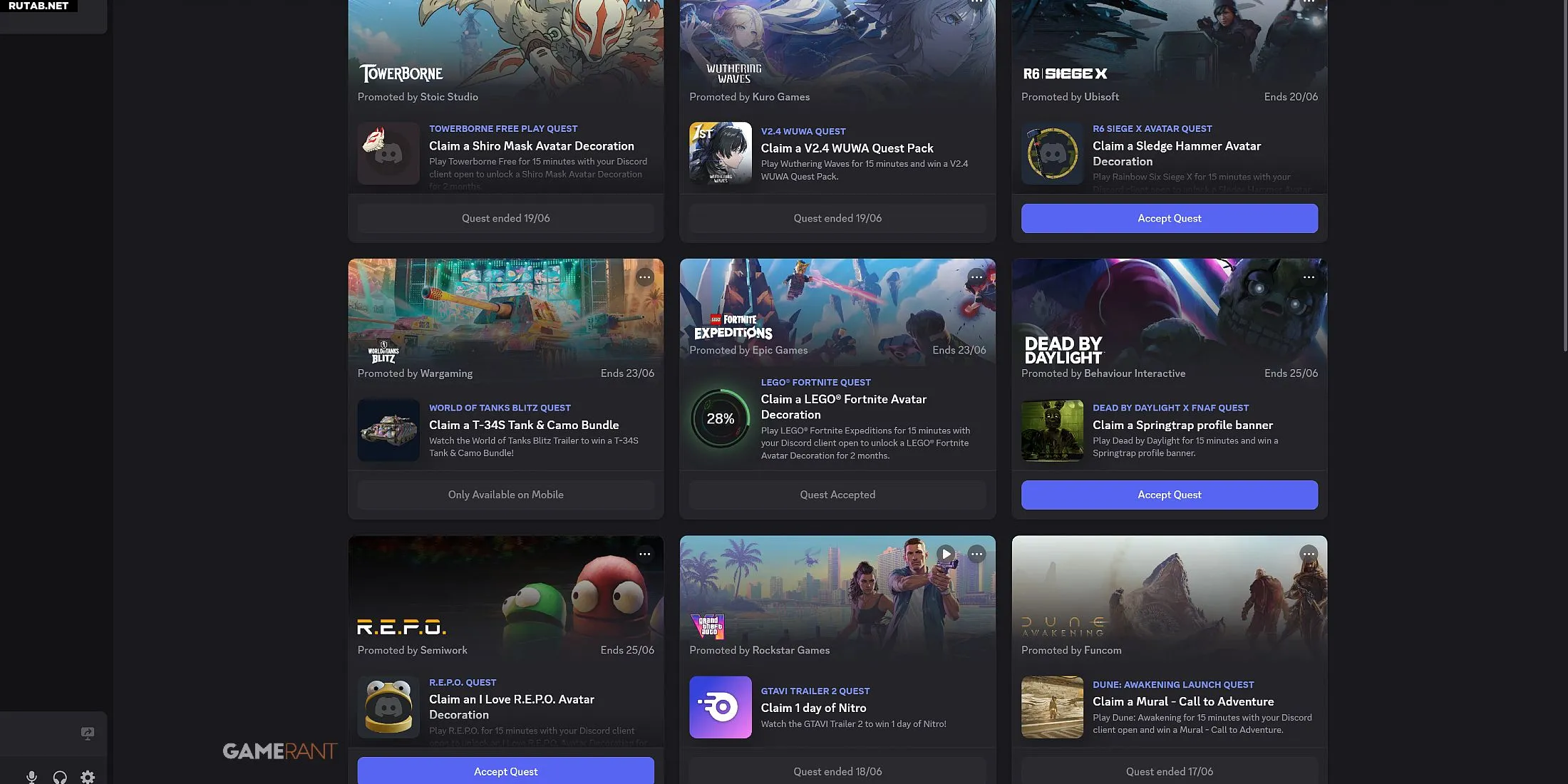Viewport: 1568px width, 784px height.
Task: Click 'Claim a Springtrap profile banner' title
Action: pos(1182,425)
